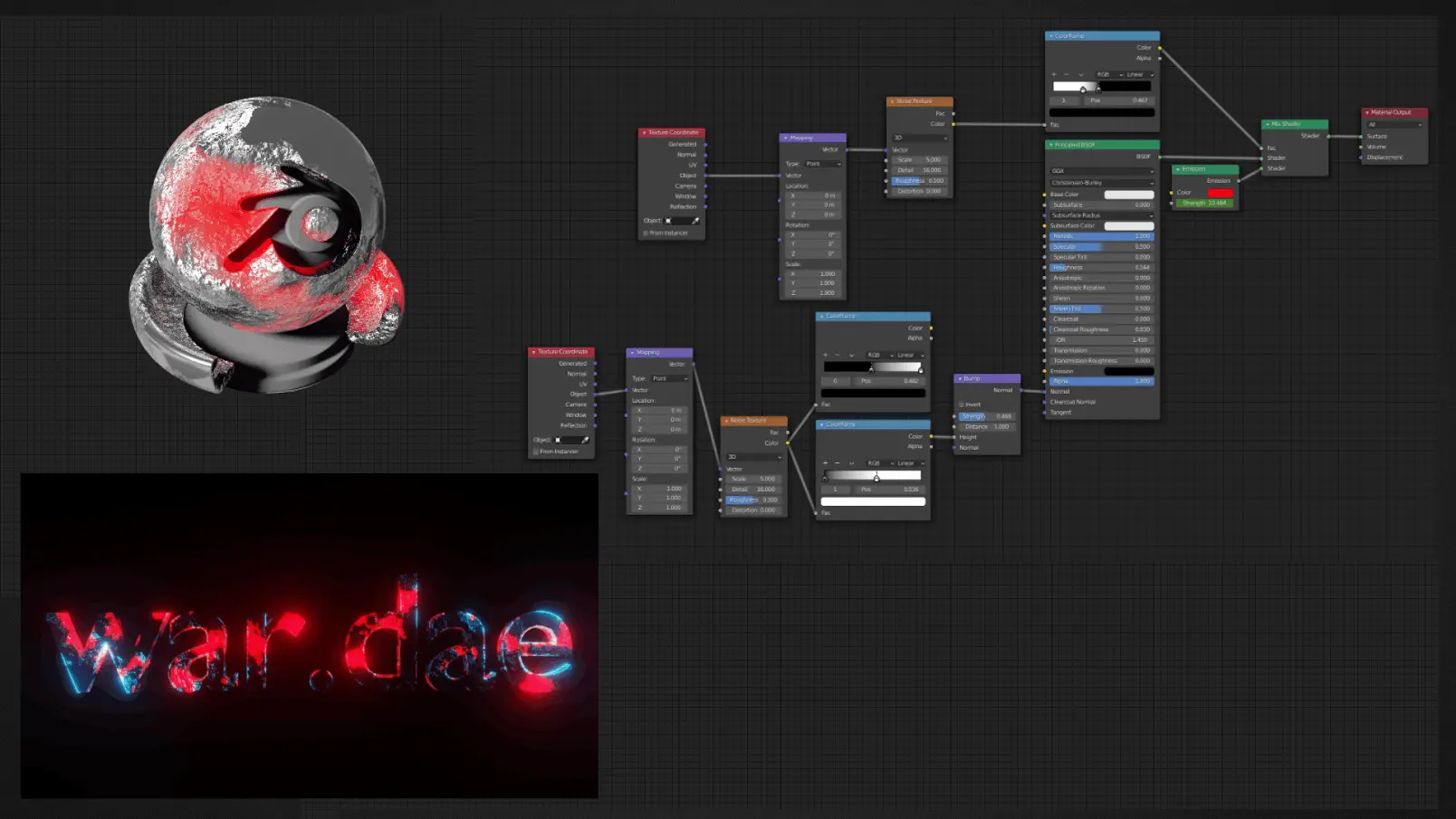
Task: Click the Tangent input socket on Principled BSDF
Action: click(x=1045, y=413)
